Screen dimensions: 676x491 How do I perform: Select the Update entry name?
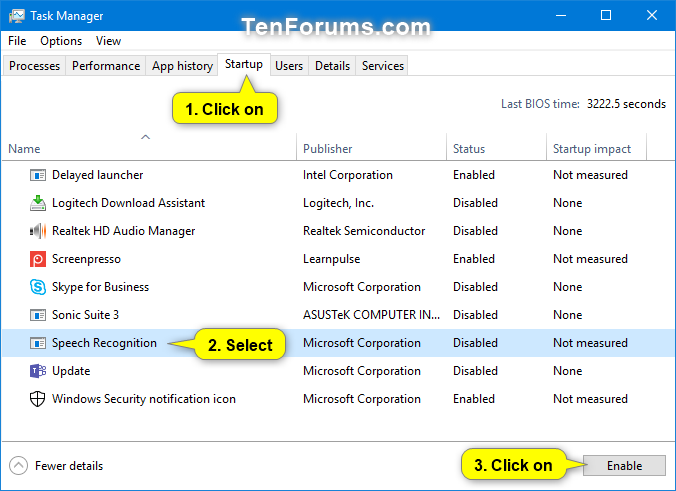point(71,371)
